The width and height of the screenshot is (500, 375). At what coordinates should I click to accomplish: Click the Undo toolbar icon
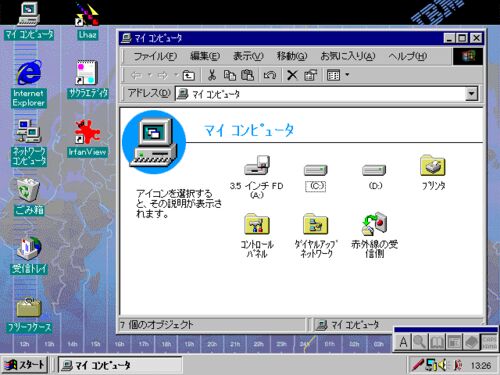[269, 75]
